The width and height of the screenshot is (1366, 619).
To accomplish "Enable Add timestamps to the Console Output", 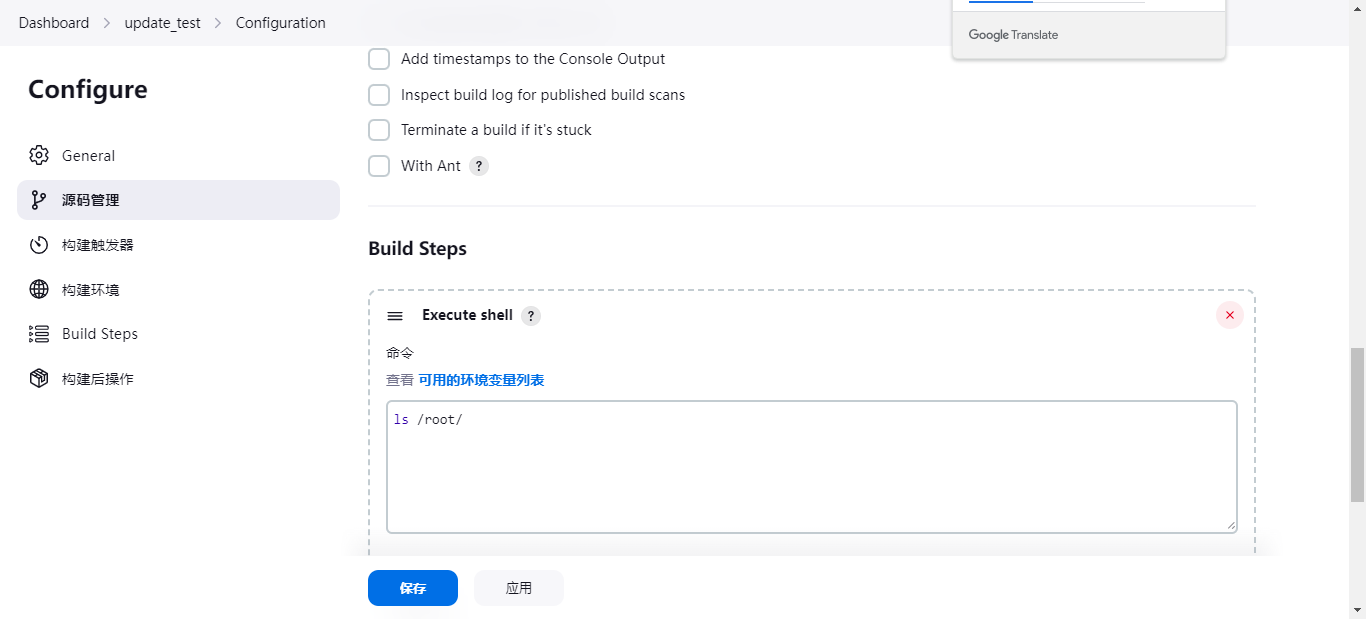I will tap(379, 59).
